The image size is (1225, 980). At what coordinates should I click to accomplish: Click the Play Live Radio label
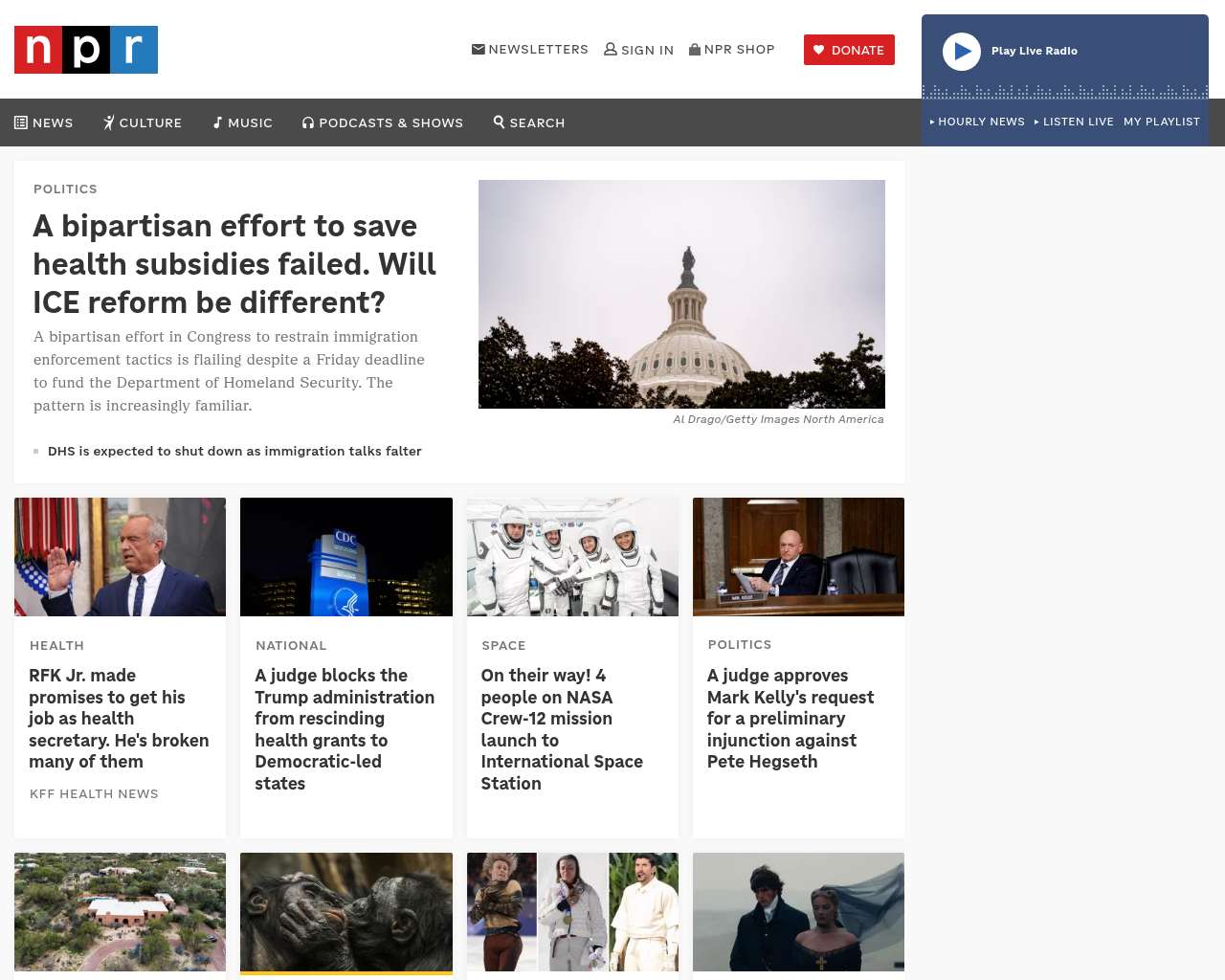1035,51
